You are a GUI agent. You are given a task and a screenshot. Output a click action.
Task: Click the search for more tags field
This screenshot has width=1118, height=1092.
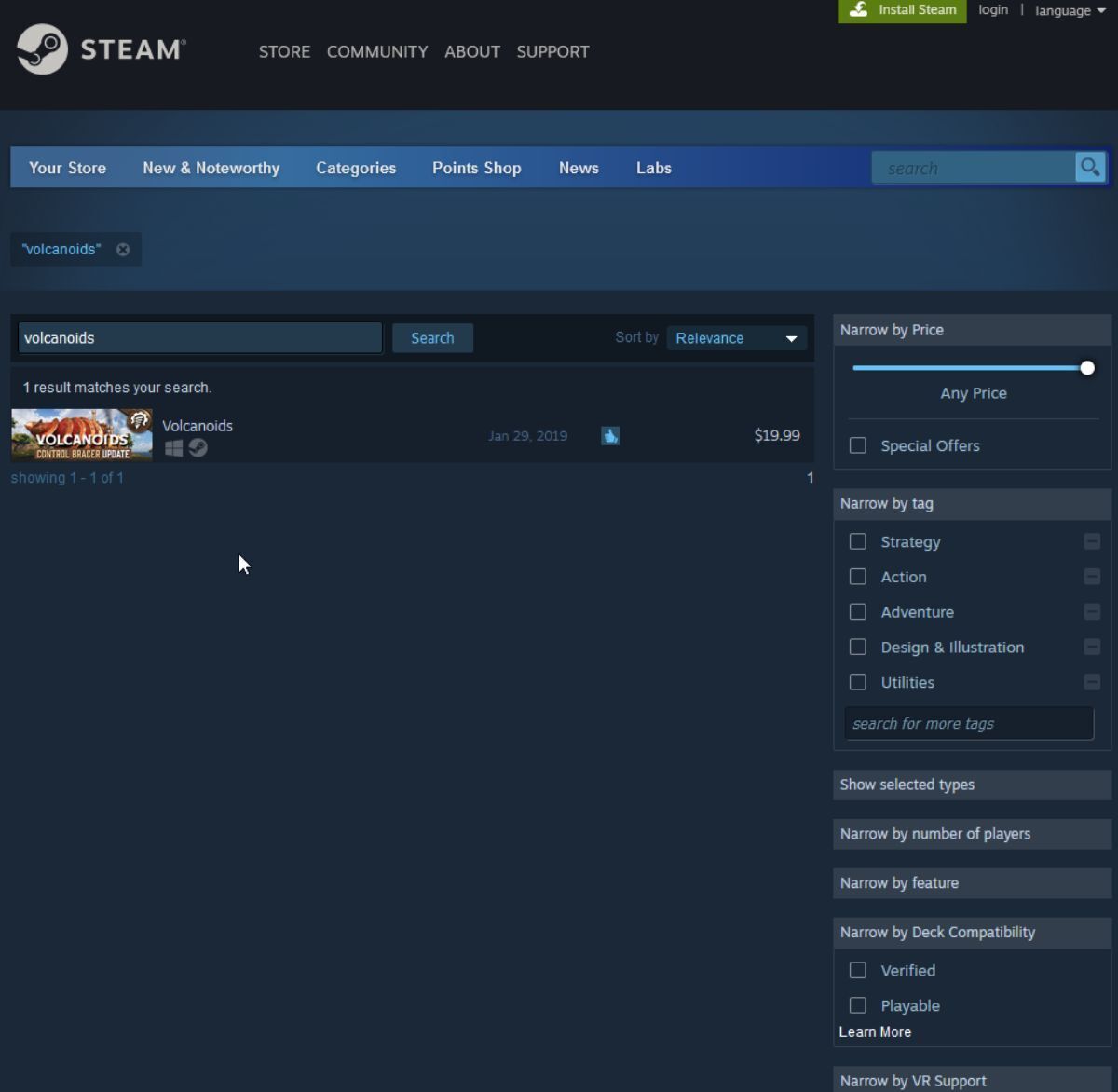coord(969,724)
